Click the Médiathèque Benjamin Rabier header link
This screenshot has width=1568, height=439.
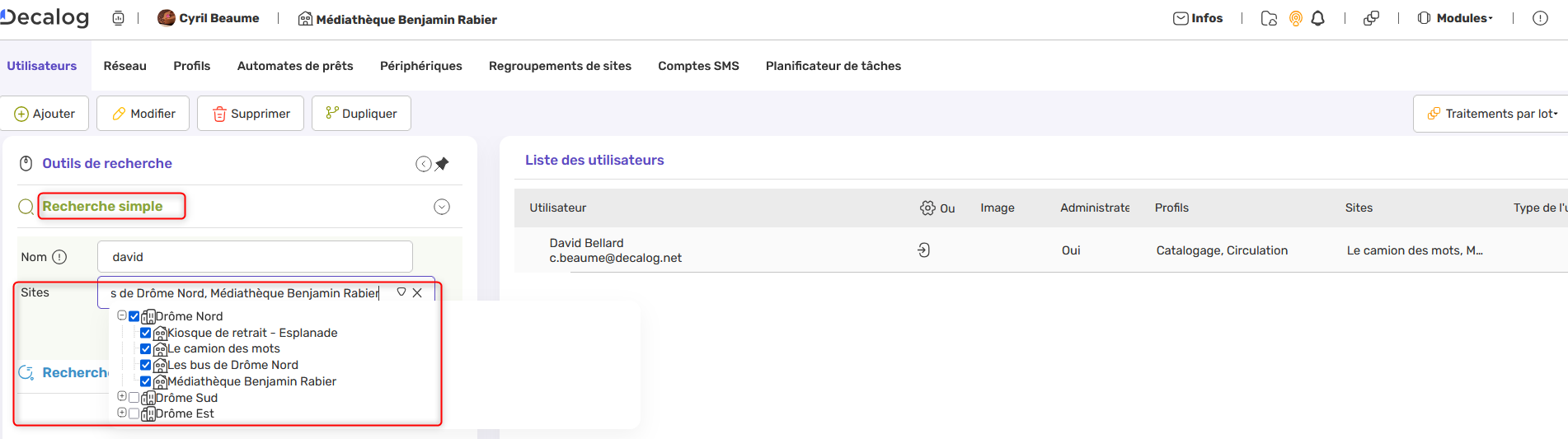406,19
